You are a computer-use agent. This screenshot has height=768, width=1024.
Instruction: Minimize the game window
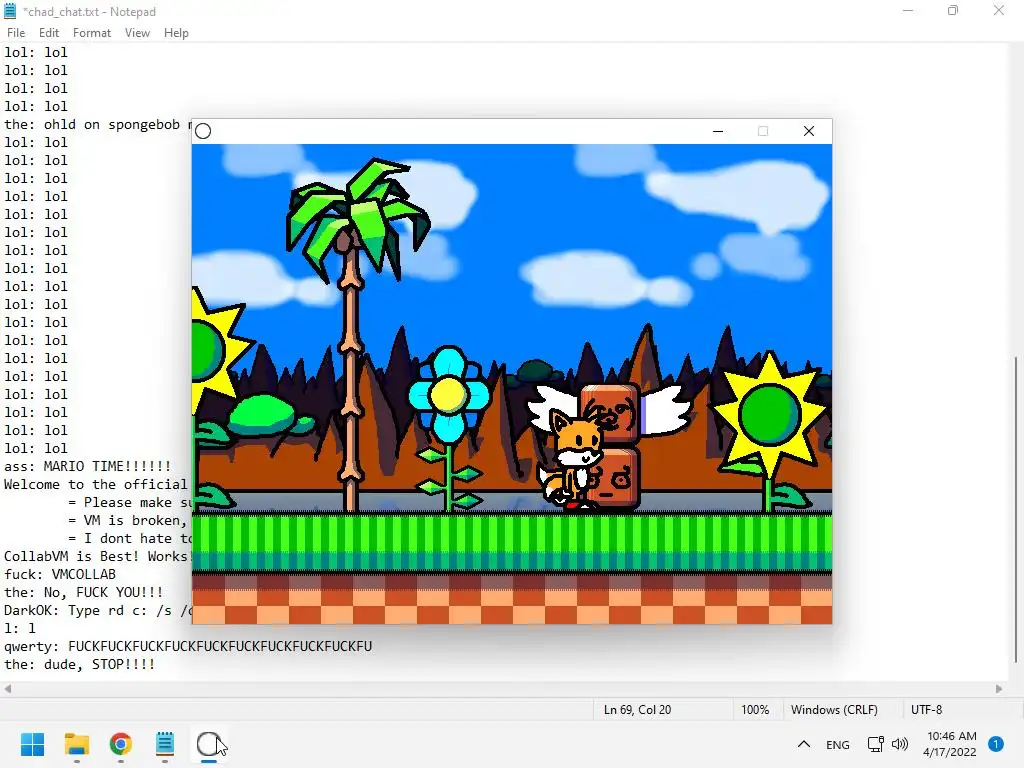coord(718,131)
